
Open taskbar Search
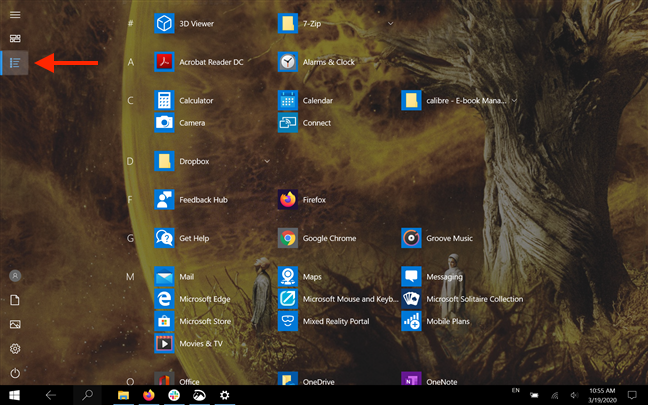87,395
